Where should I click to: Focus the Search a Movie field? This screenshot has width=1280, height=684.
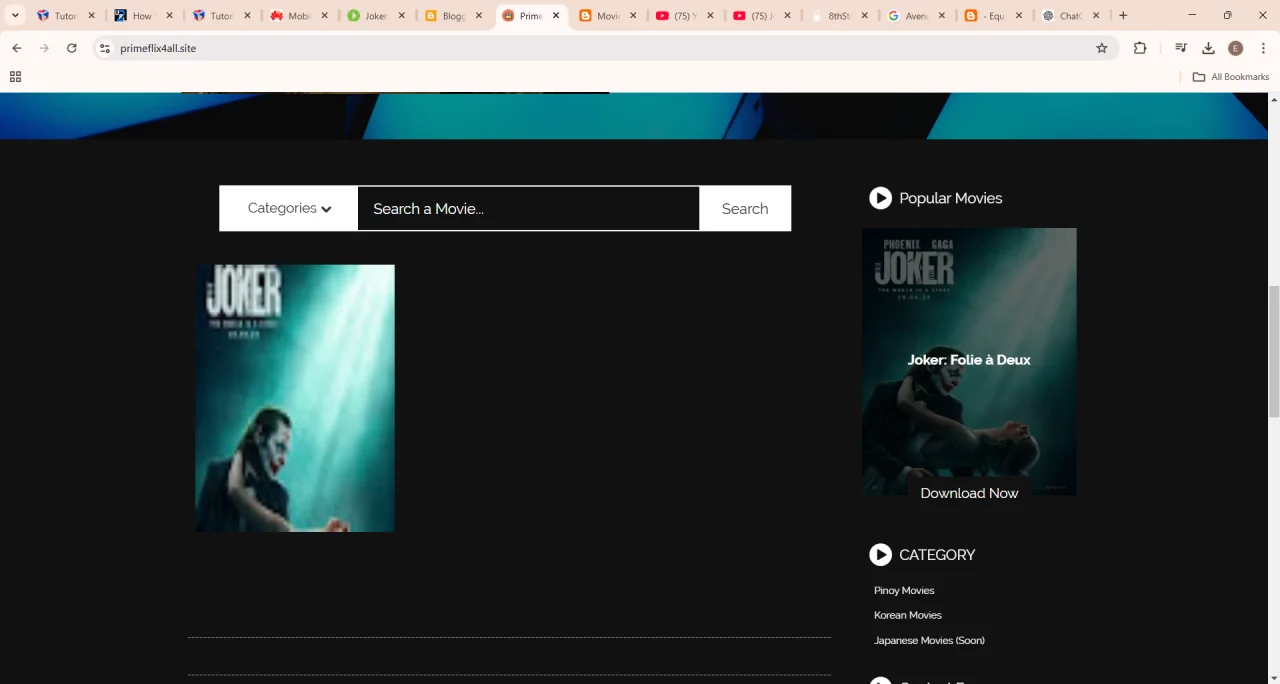[528, 208]
